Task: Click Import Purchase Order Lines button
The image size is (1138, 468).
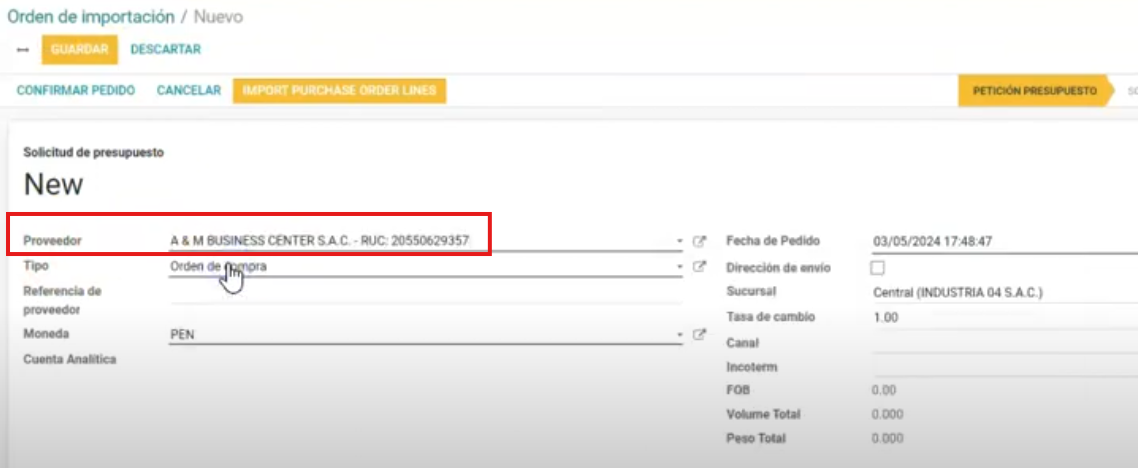Action: coord(339,91)
